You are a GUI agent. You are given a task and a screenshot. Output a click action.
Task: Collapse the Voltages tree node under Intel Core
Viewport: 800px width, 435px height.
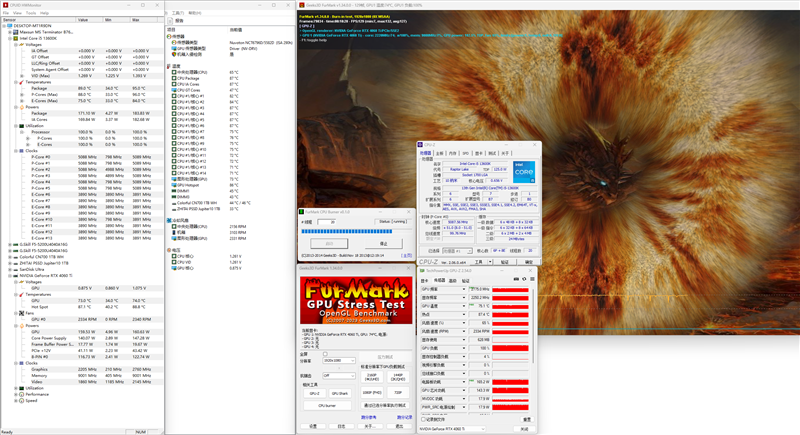16,45
